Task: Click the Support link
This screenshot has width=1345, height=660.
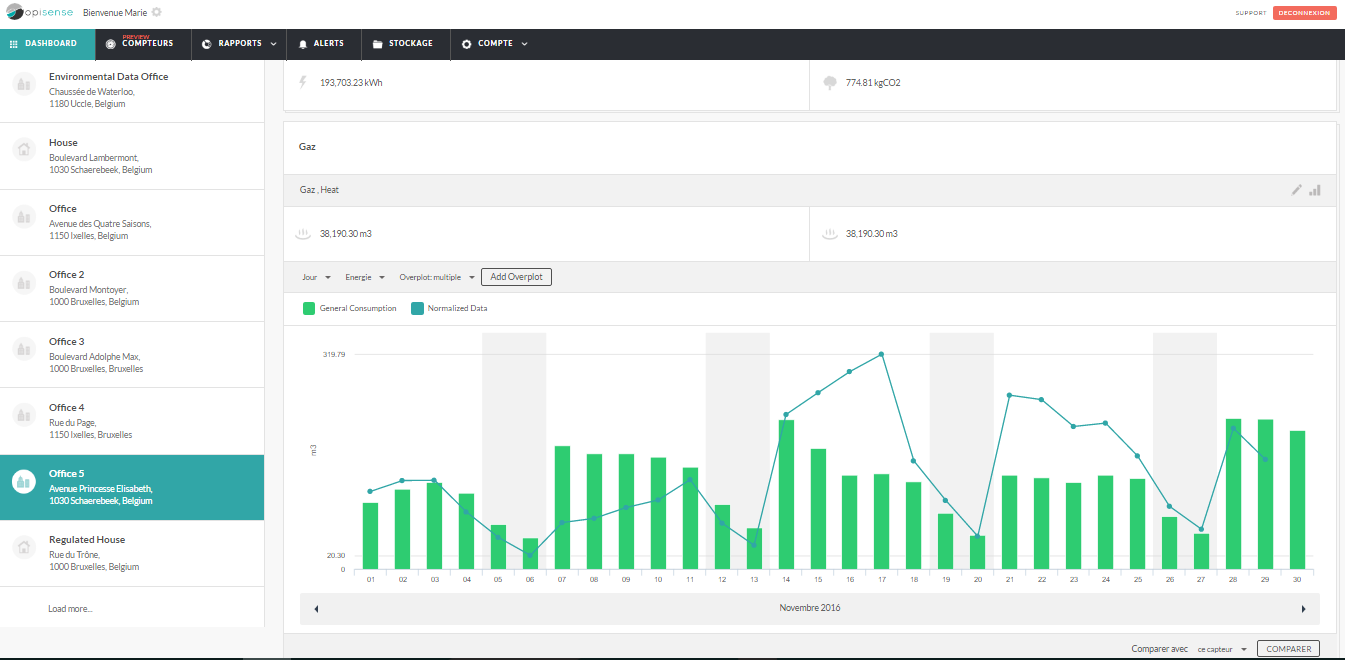Action: tap(1251, 13)
